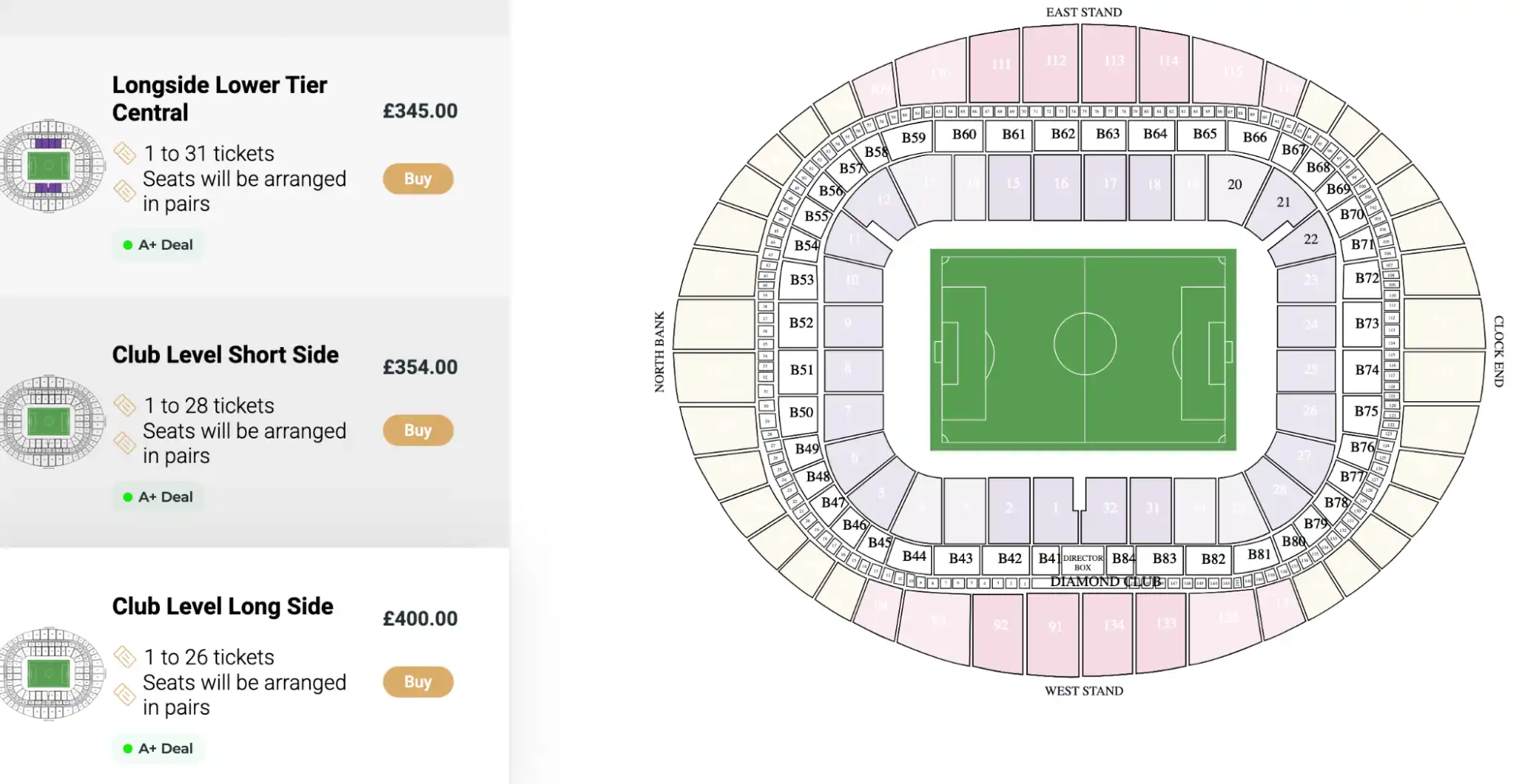The image size is (1522, 784).
Task: Select the Director Box on the seating map
Action: tap(1082, 562)
